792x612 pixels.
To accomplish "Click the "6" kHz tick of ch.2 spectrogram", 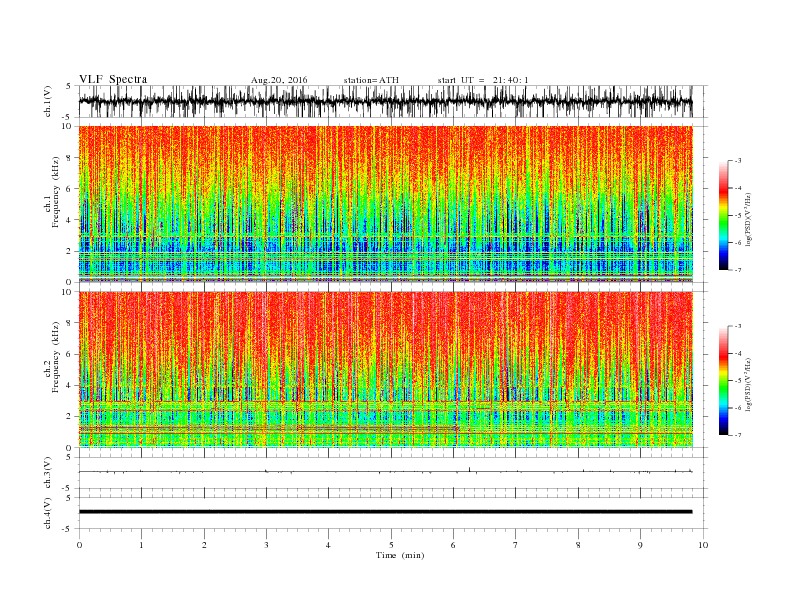I will pyautogui.click(x=70, y=354).
